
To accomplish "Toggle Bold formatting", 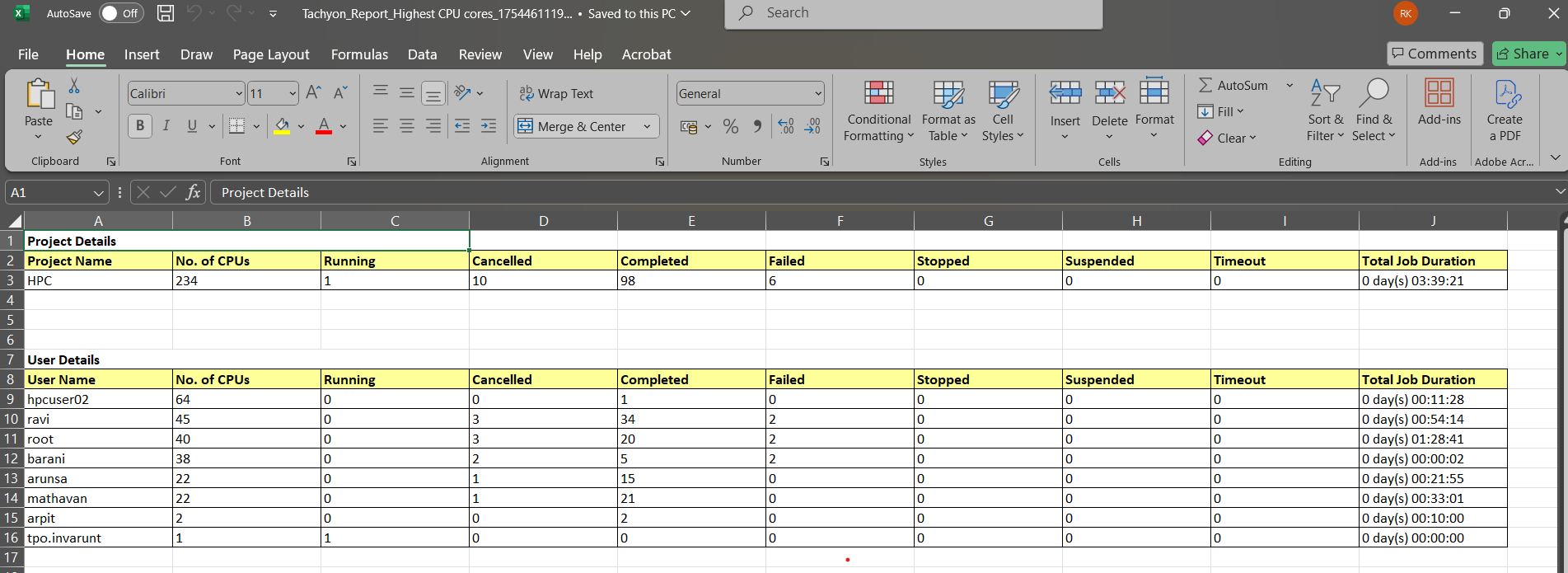I will [x=140, y=126].
